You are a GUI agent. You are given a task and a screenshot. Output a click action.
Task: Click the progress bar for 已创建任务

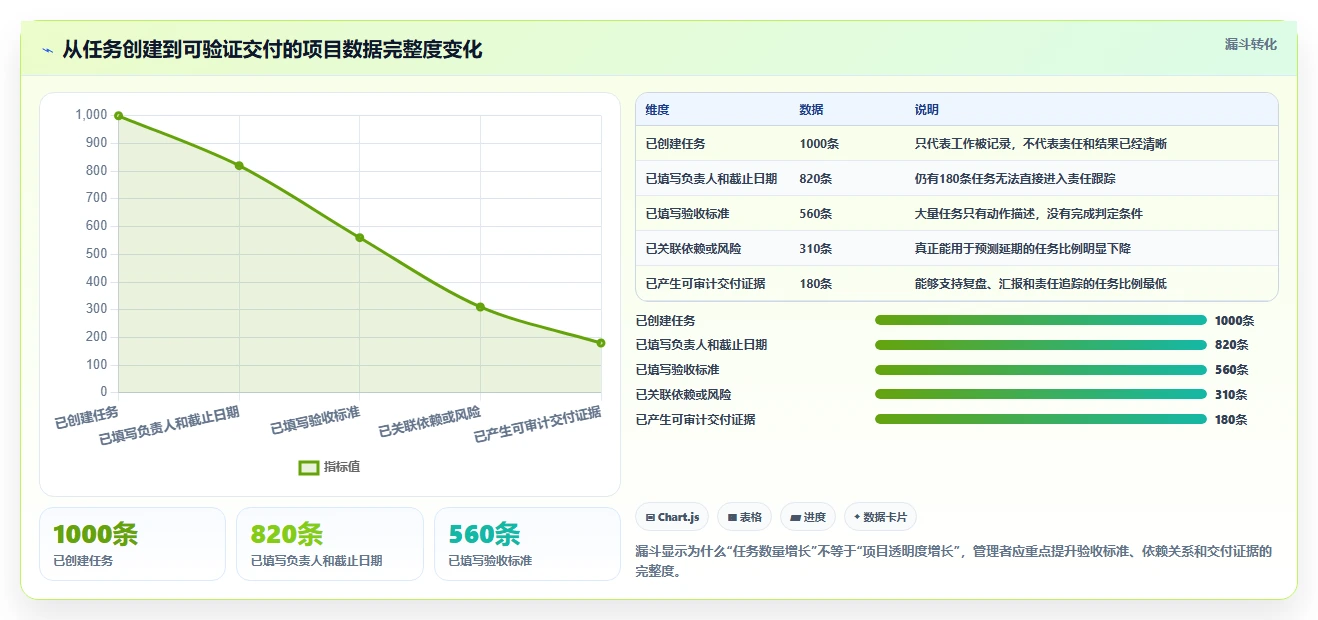tap(1041, 320)
